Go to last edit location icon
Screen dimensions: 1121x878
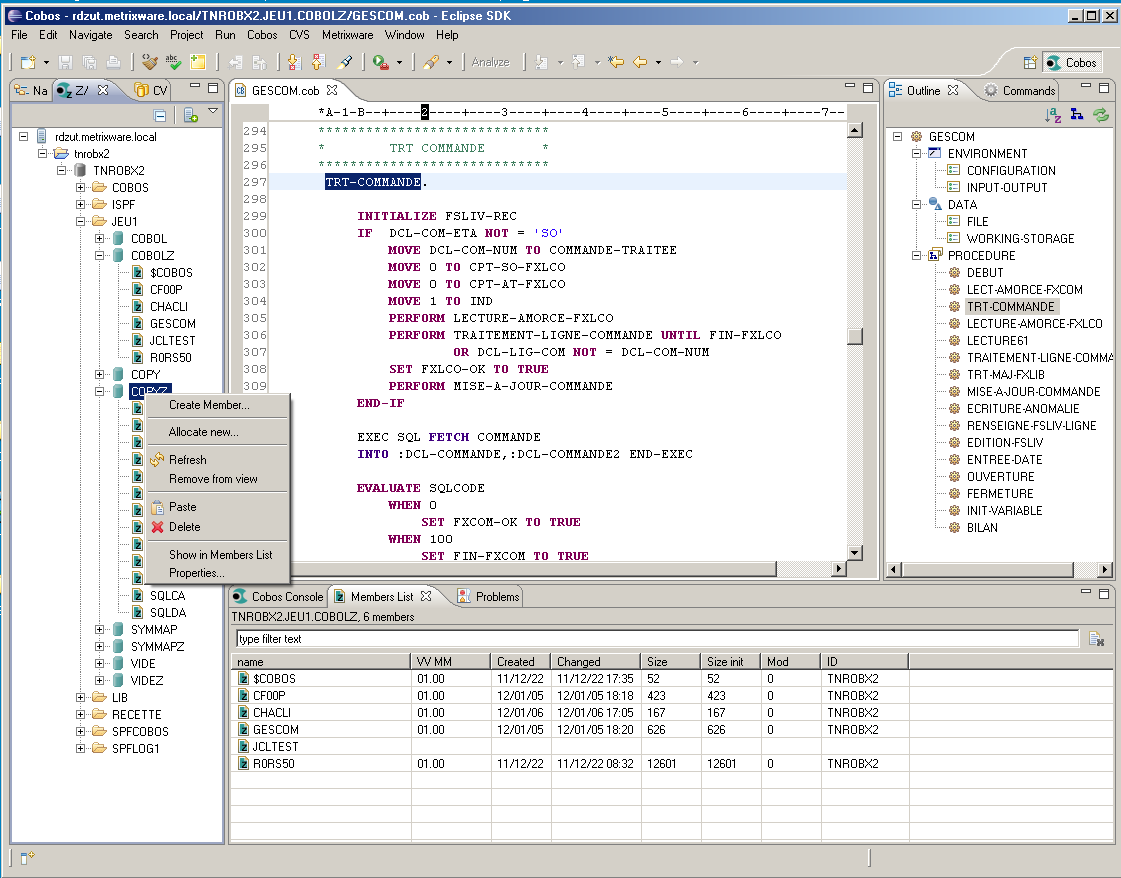(x=616, y=62)
